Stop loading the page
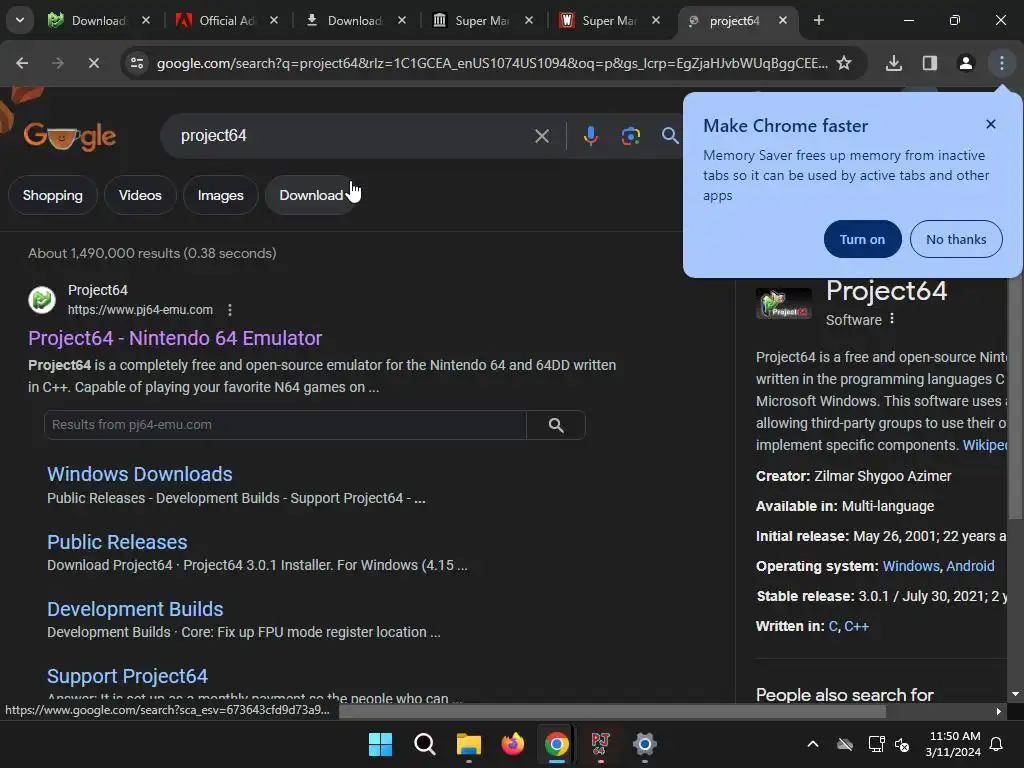This screenshot has height=768, width=1024. 93,63
